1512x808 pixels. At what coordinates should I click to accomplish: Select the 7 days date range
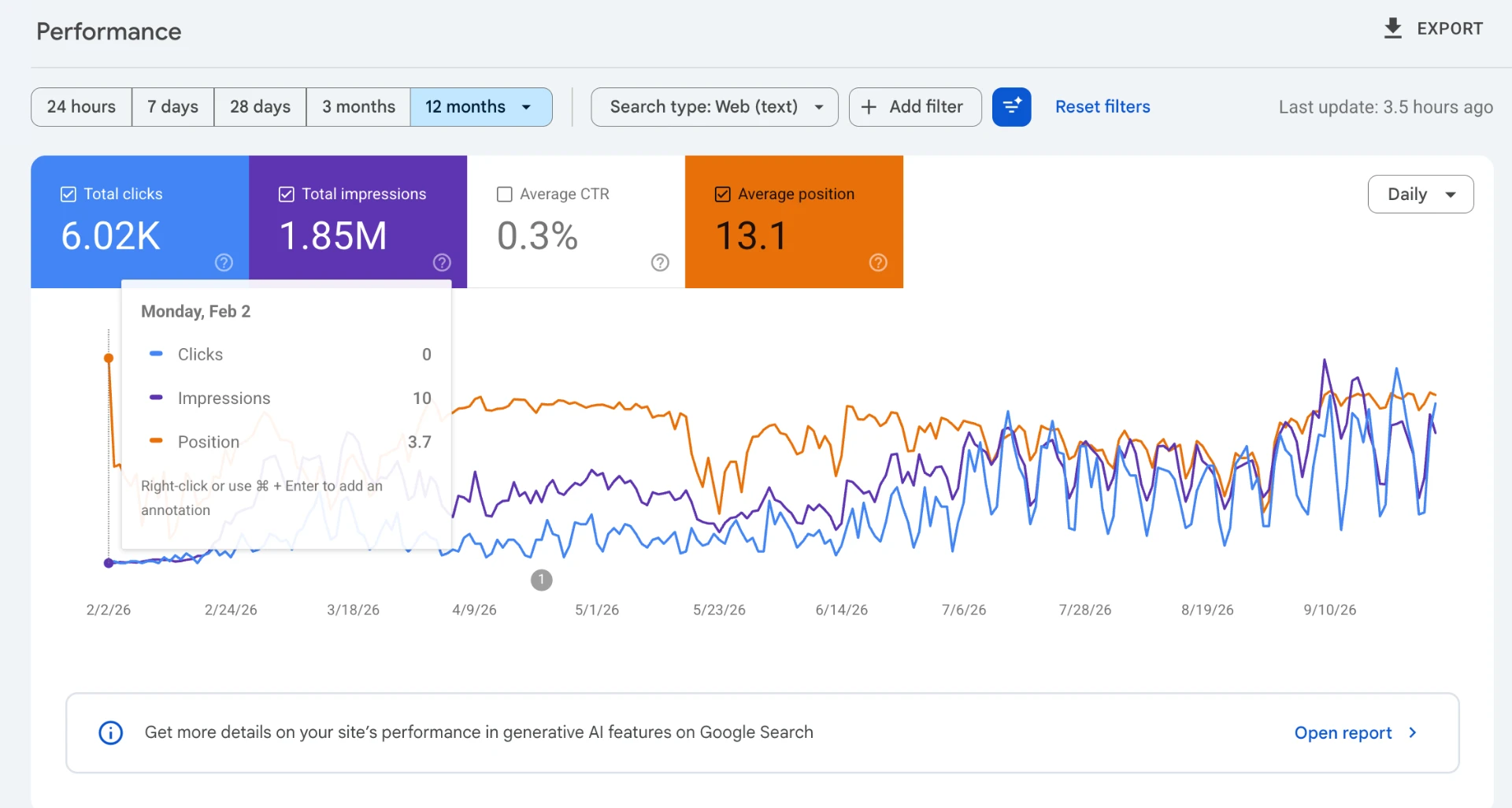pos(172,106)
